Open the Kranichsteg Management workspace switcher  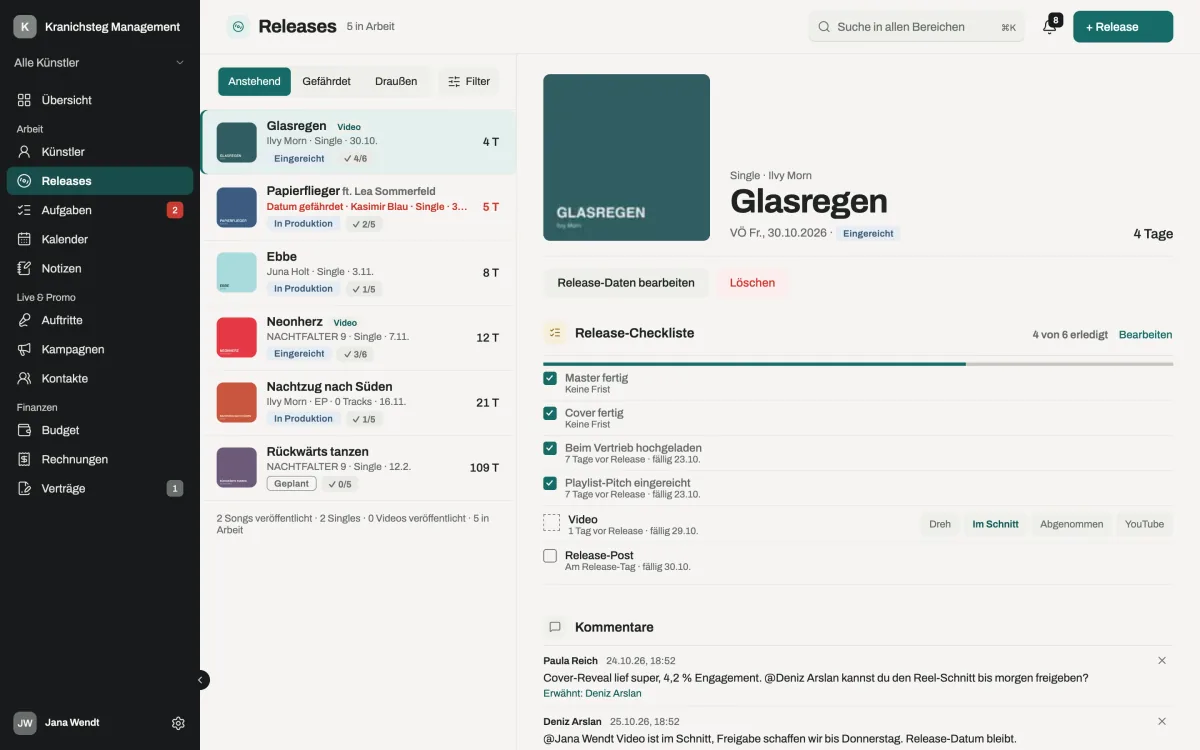100,27
